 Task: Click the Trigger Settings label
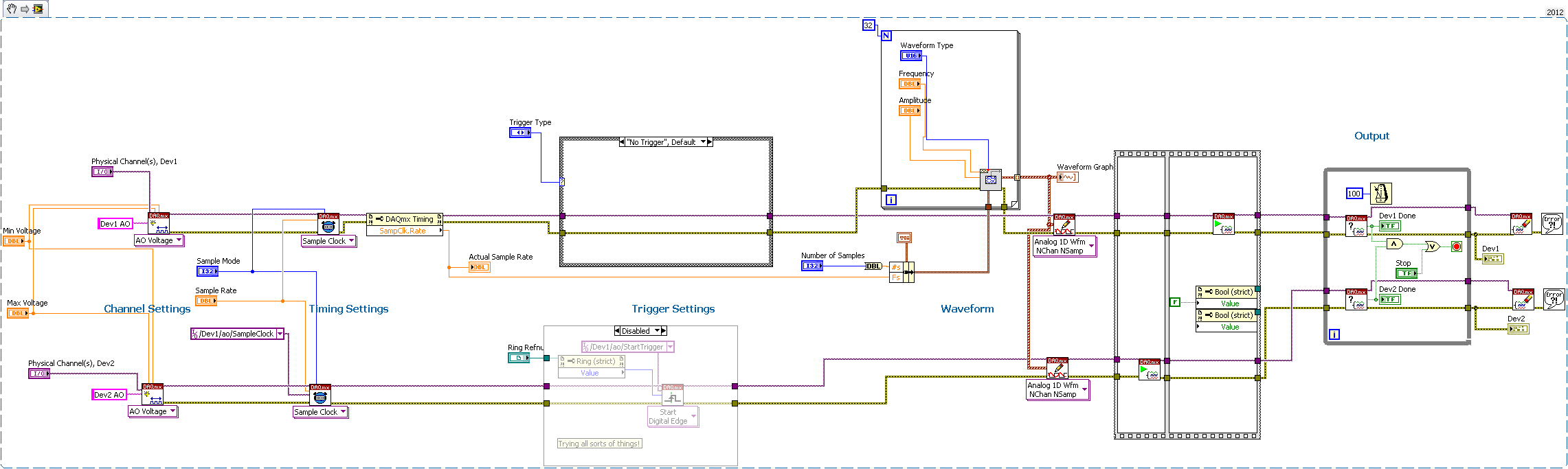click(673, 309)
